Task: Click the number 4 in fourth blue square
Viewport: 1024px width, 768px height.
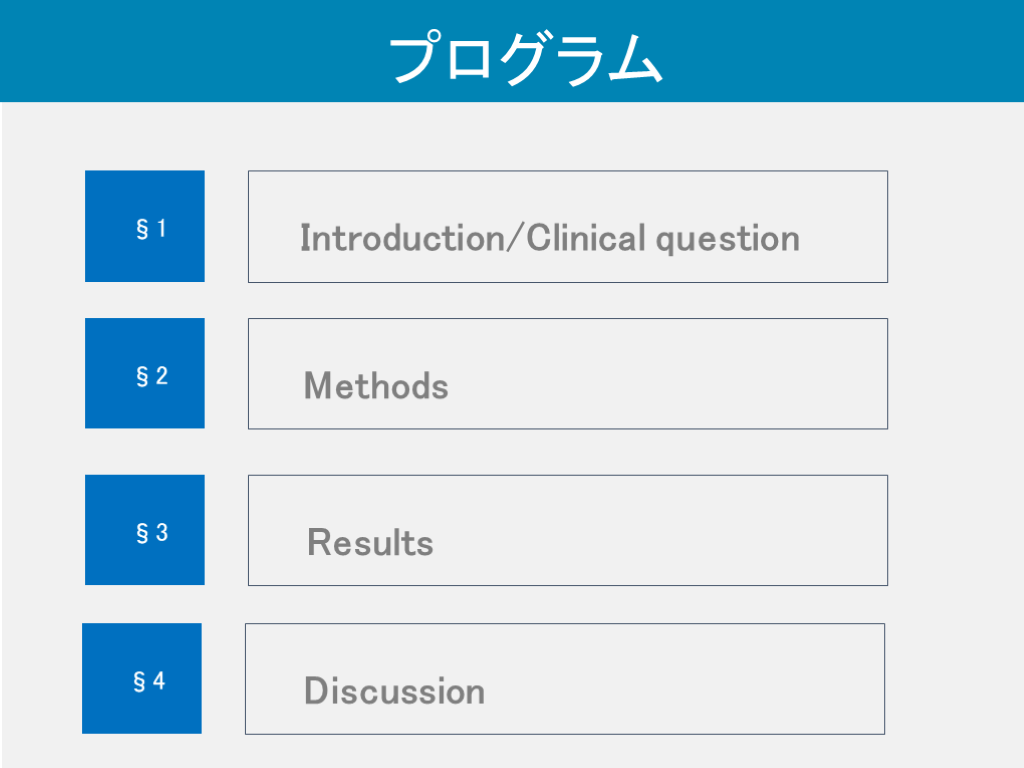Action: coord(158,682)
